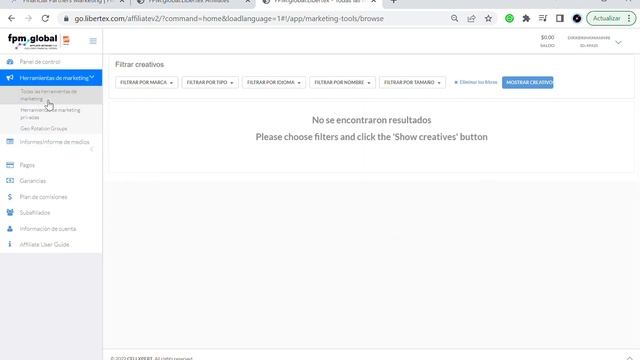Click the Informes table icon
Viewport: 640px width, 360px height.
click(x=10, y=142)
